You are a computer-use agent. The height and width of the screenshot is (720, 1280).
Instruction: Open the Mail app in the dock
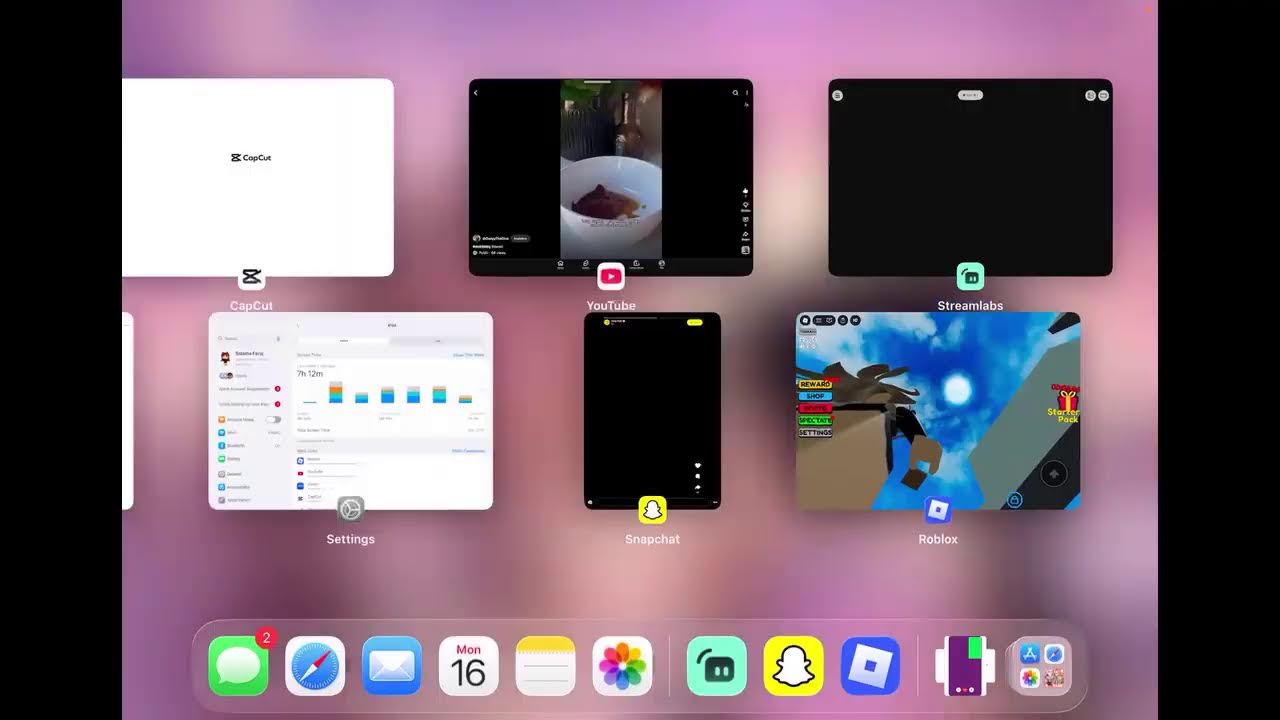pos(392,666)
